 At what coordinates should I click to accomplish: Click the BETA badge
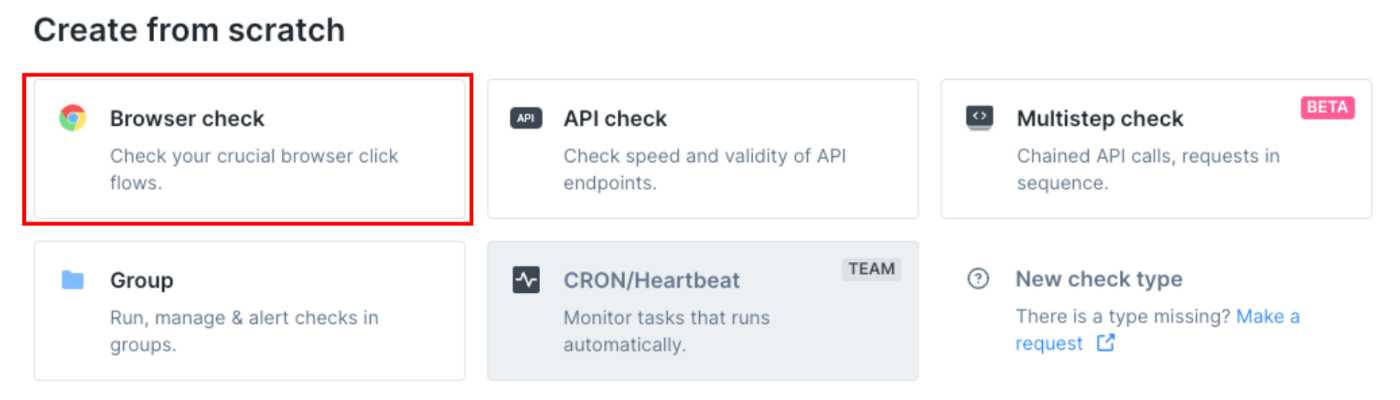coord(1328,108)
